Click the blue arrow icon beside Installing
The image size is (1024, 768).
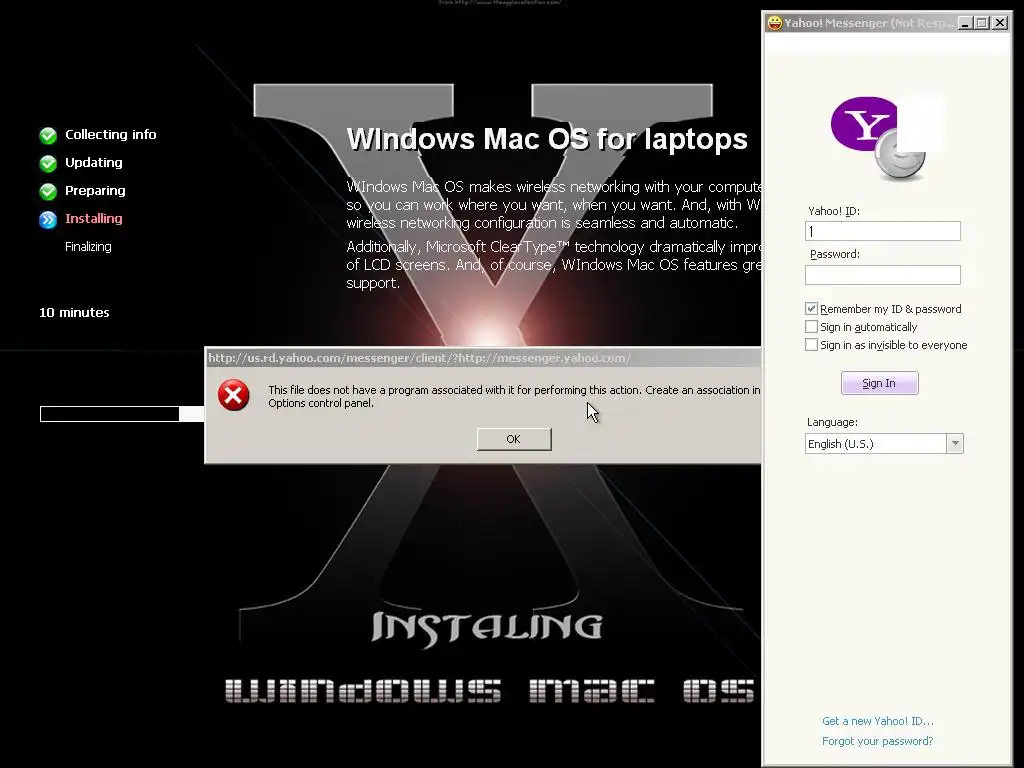pos(48,219)
